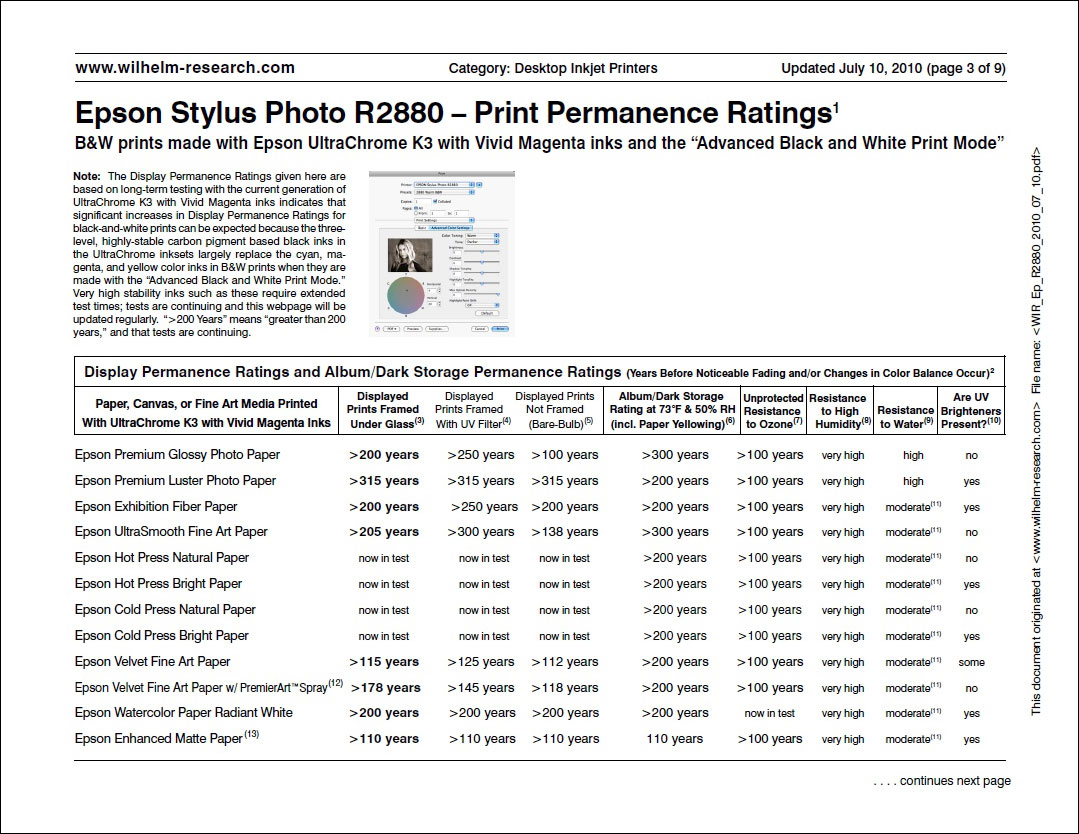The height and width of the screenshot is (834, 1079).
Task: Click the ">300 years" UV filter value for UltraSmooth
Action: point(481,532)
